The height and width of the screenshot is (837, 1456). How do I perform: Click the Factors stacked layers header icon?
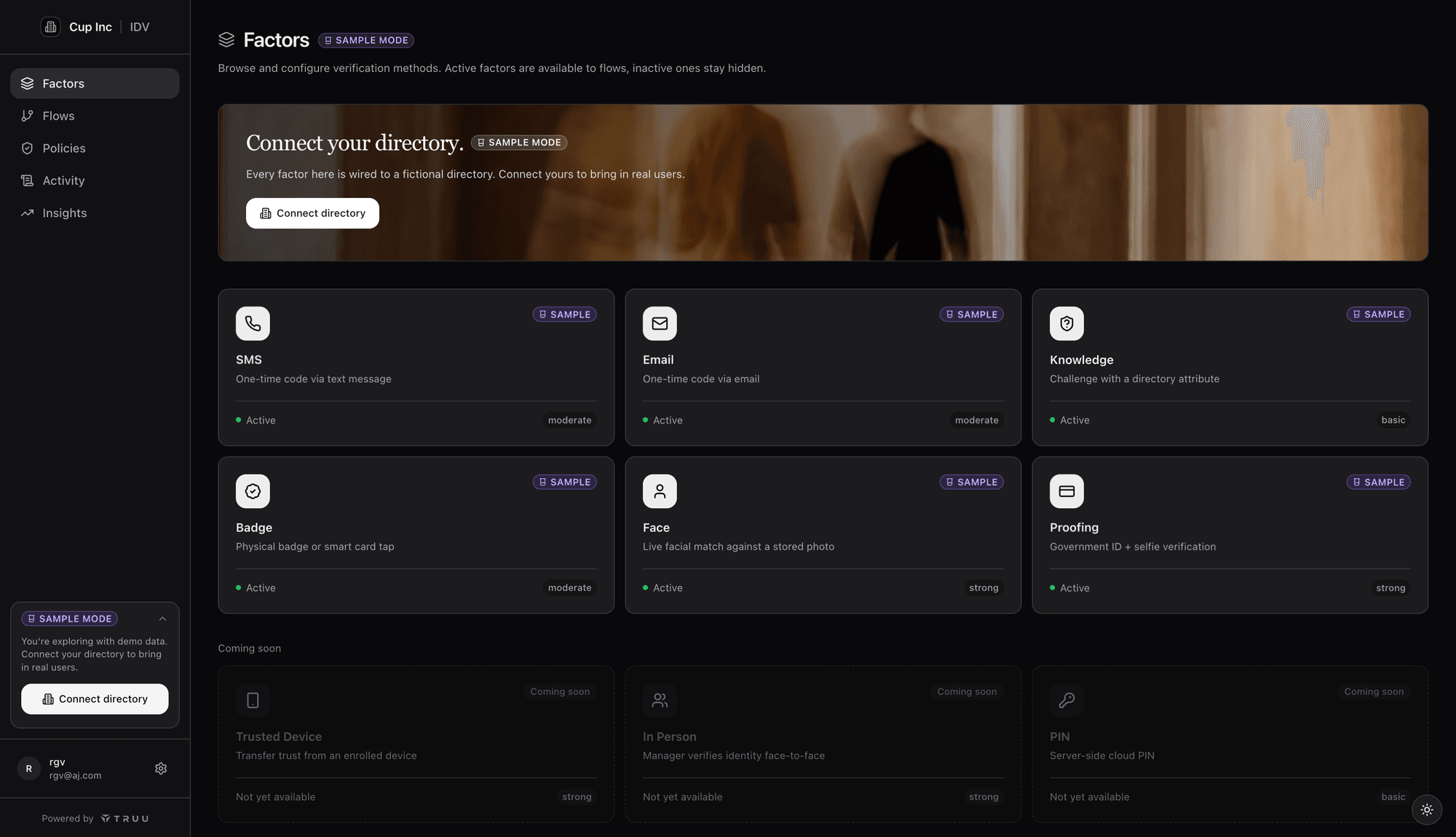pos(226,40)
